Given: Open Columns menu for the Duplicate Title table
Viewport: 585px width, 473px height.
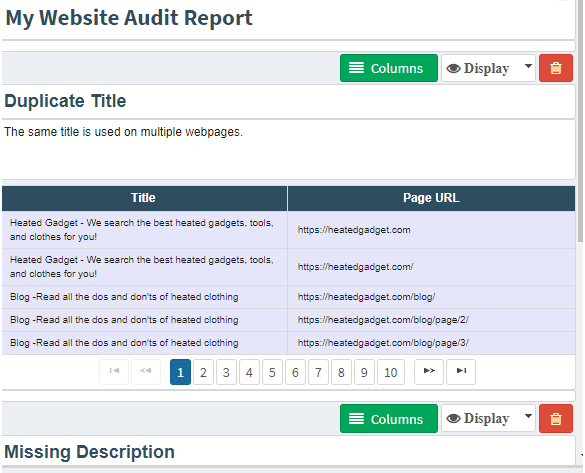Looking at the screenshot, I should point(389,68).
